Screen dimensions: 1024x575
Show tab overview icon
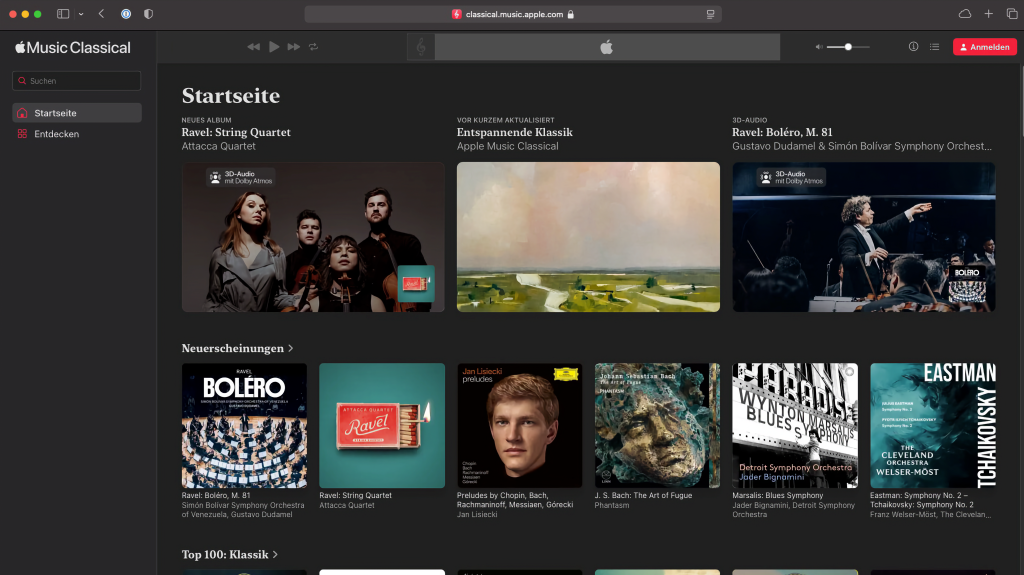point(1012,14)
